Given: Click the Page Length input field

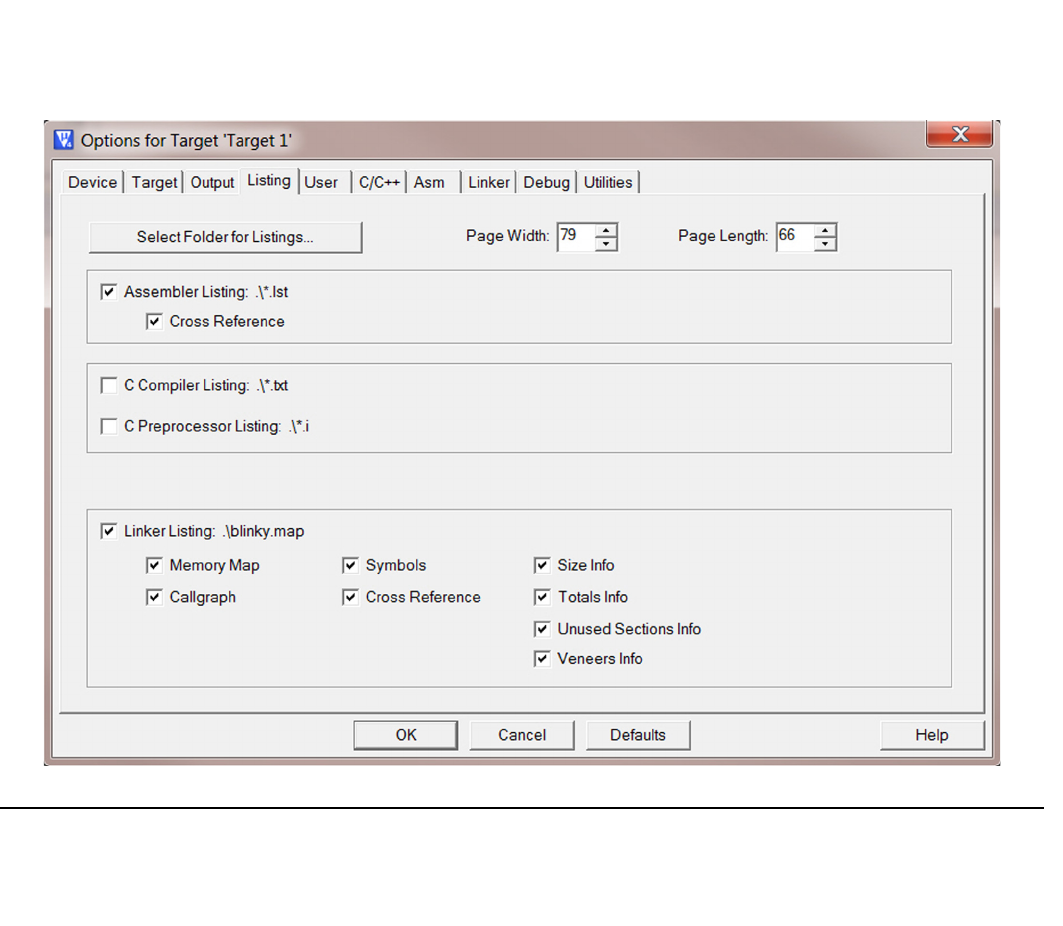Looking at the screenshot, I should point(795,237).
